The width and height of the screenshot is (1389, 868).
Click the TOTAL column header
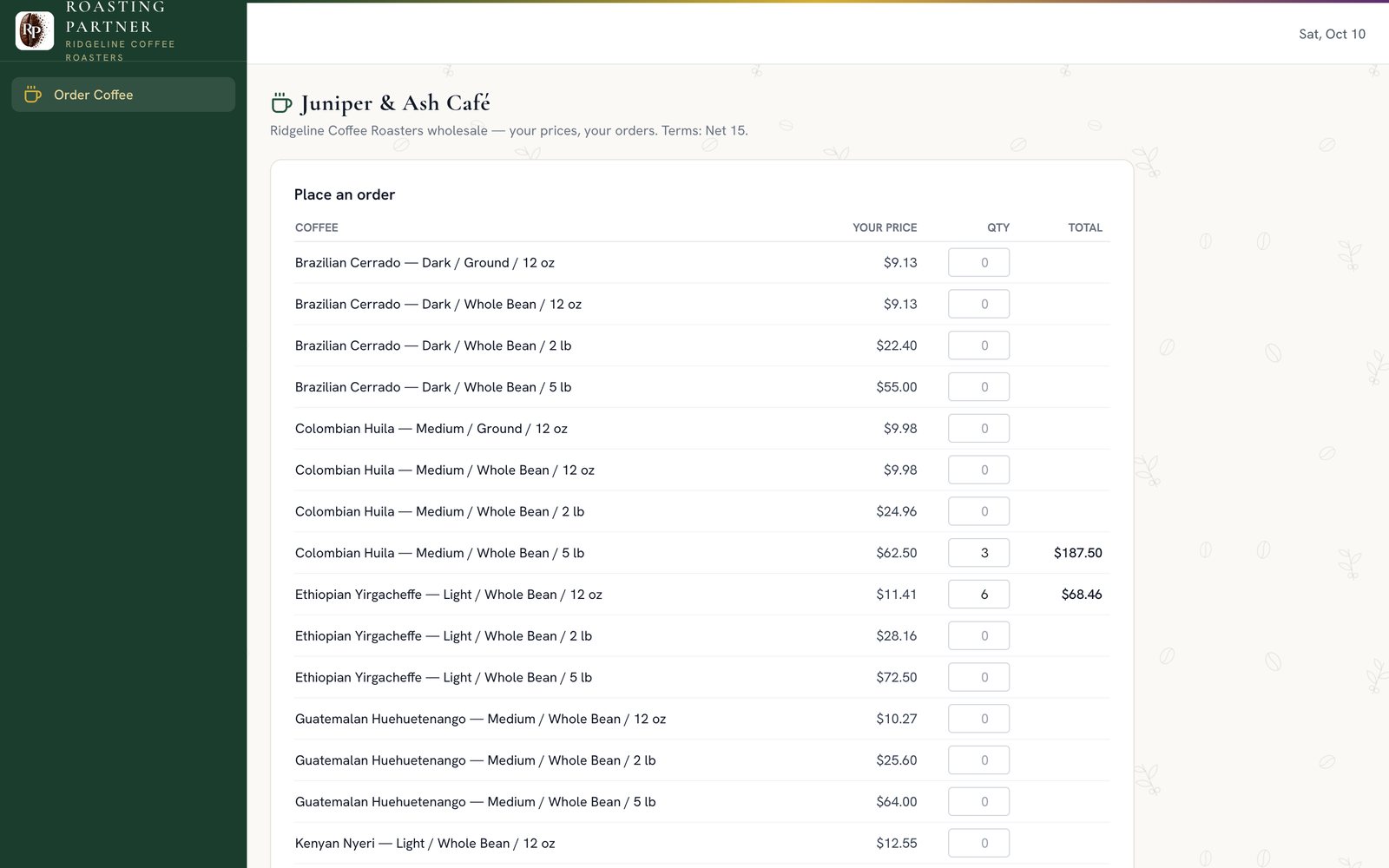click(1085, 227)
